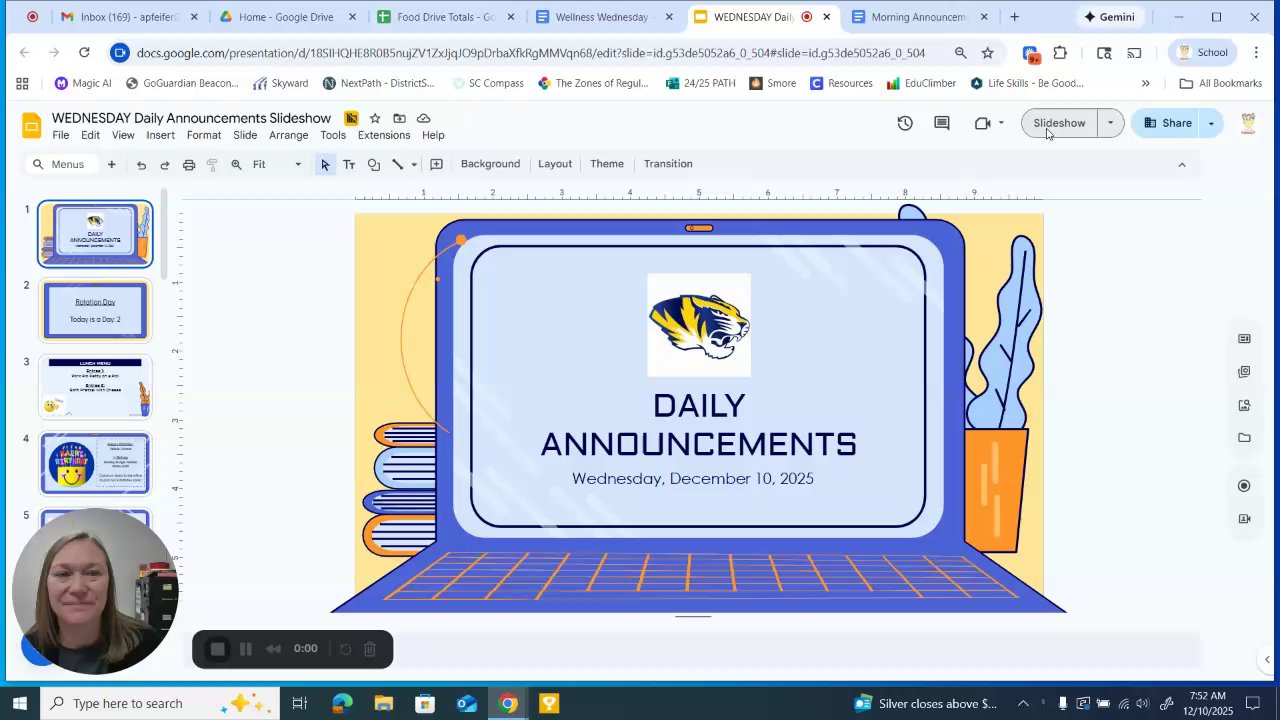Open the Extensions menu
Screen dimensions: 1280x720
pos(384,135)
